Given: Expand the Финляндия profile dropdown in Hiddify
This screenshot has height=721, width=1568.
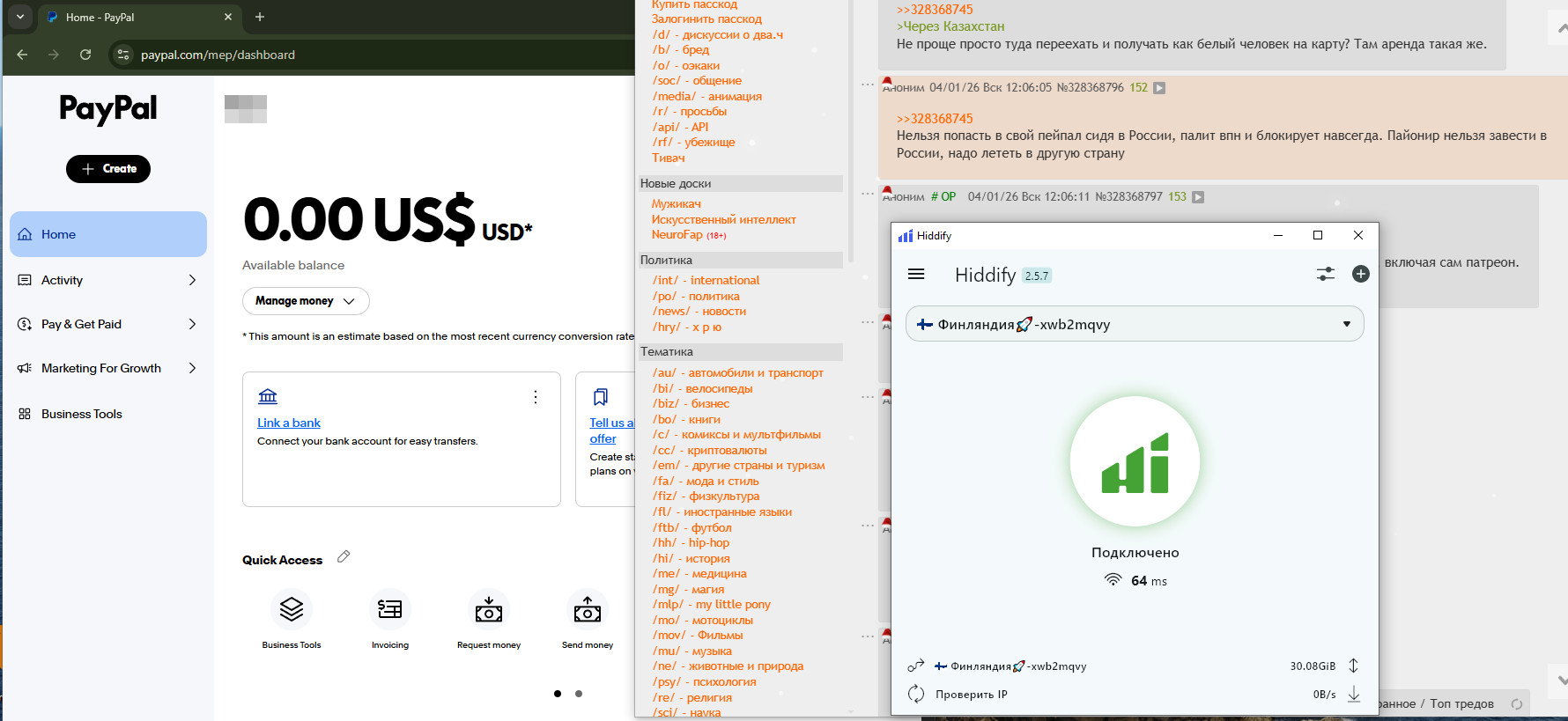Looking at the screenshot, I should [1135, 324].
